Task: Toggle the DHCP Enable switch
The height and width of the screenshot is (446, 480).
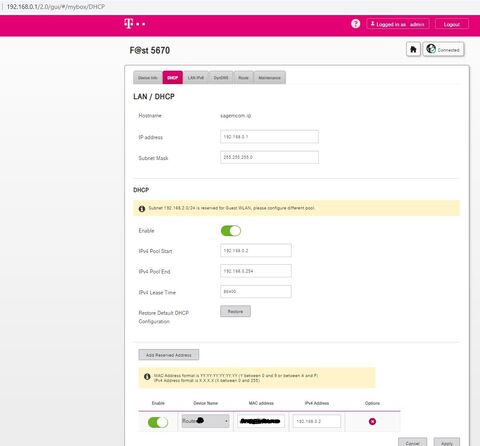Action: [231, 231]
